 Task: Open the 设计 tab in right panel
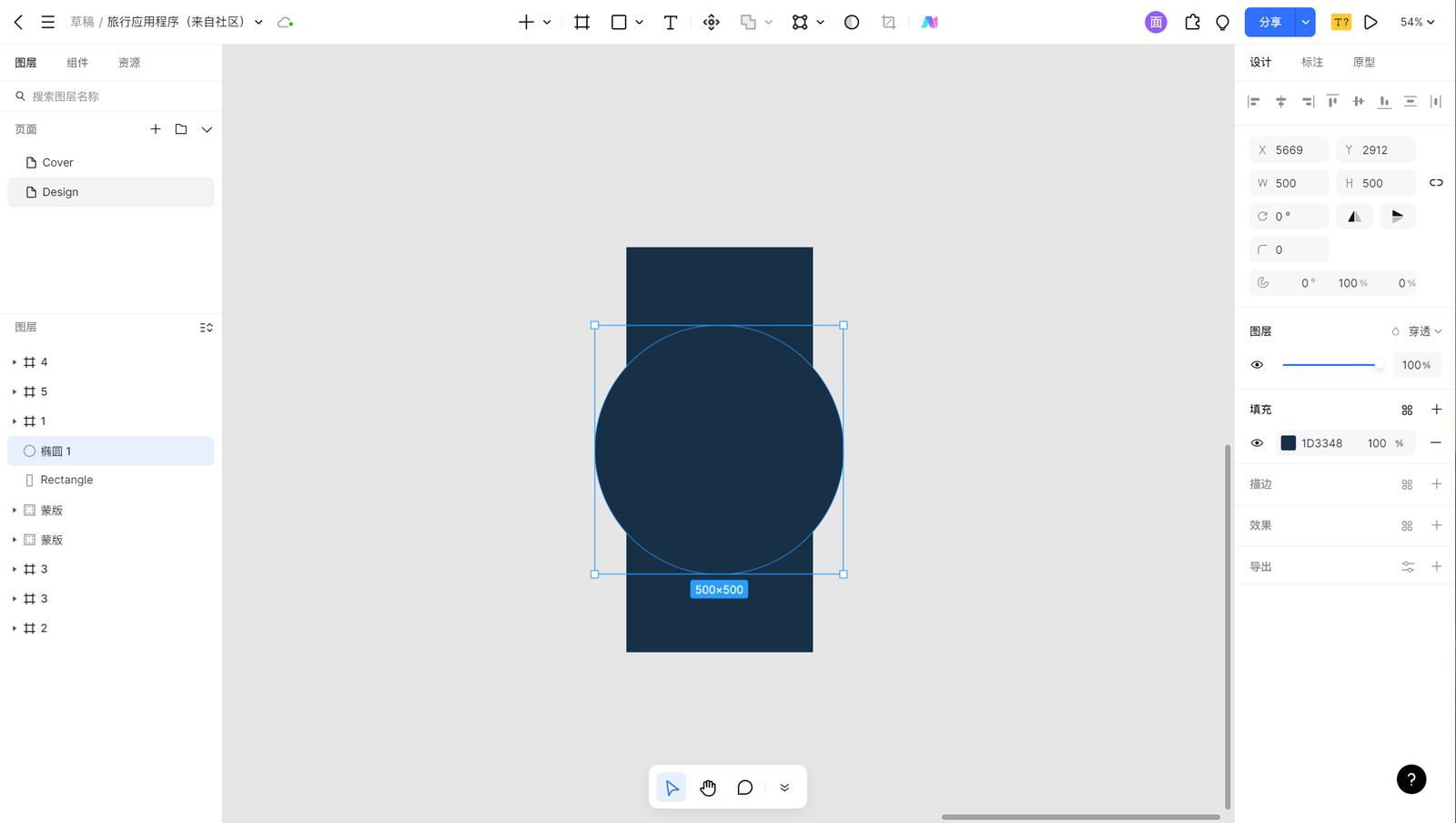(1260, 62)
